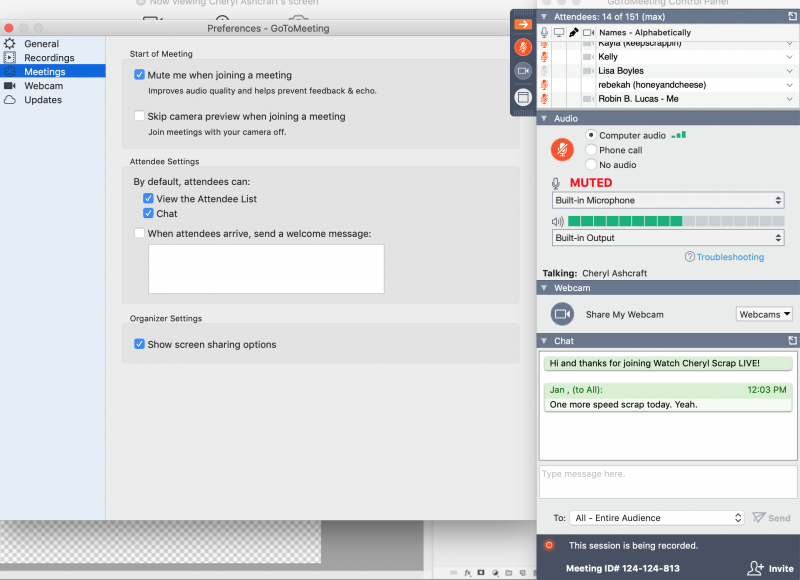Click the Webcam camera icon in sidebar
The image size is (800, 580).
click(x=10, y=86)
